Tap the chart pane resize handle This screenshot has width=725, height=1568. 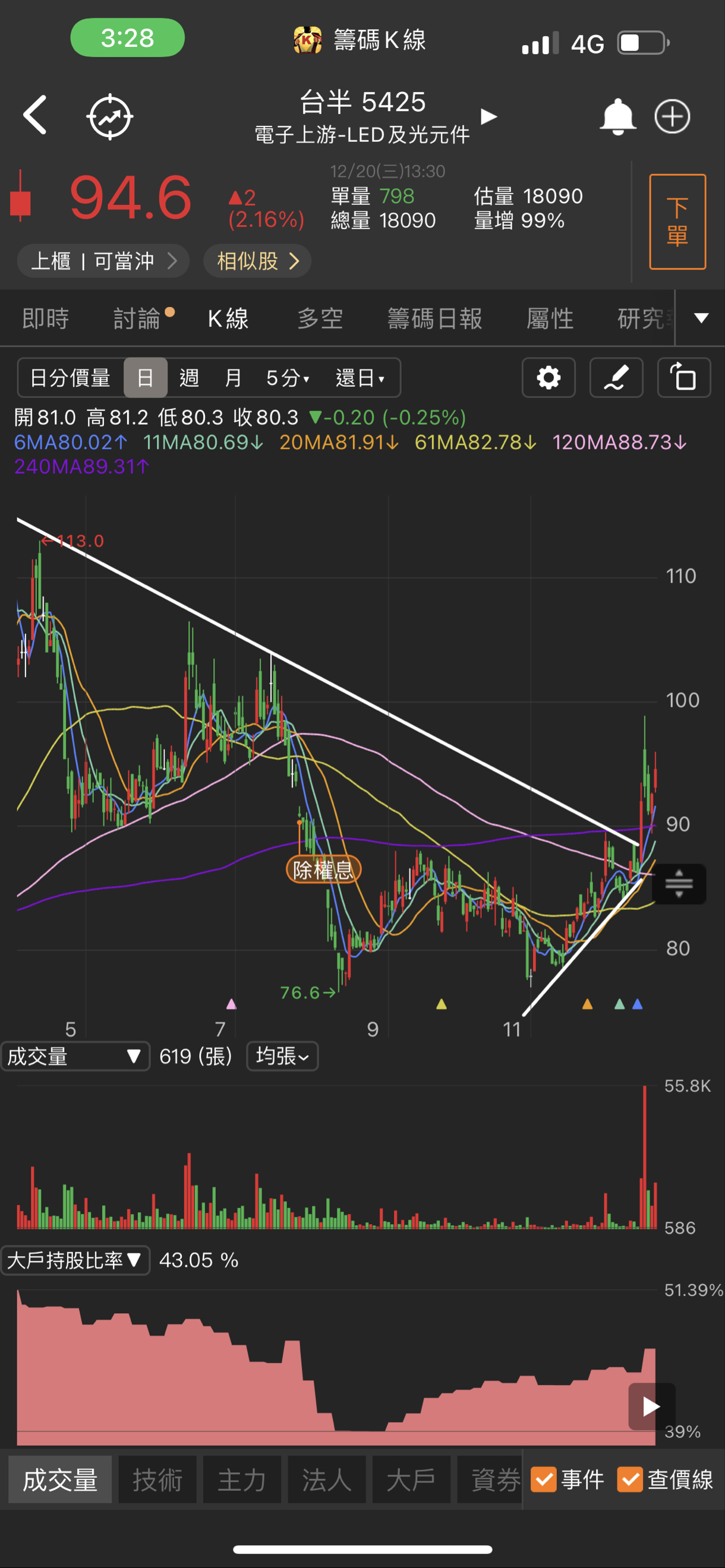[x=679, y=884]
